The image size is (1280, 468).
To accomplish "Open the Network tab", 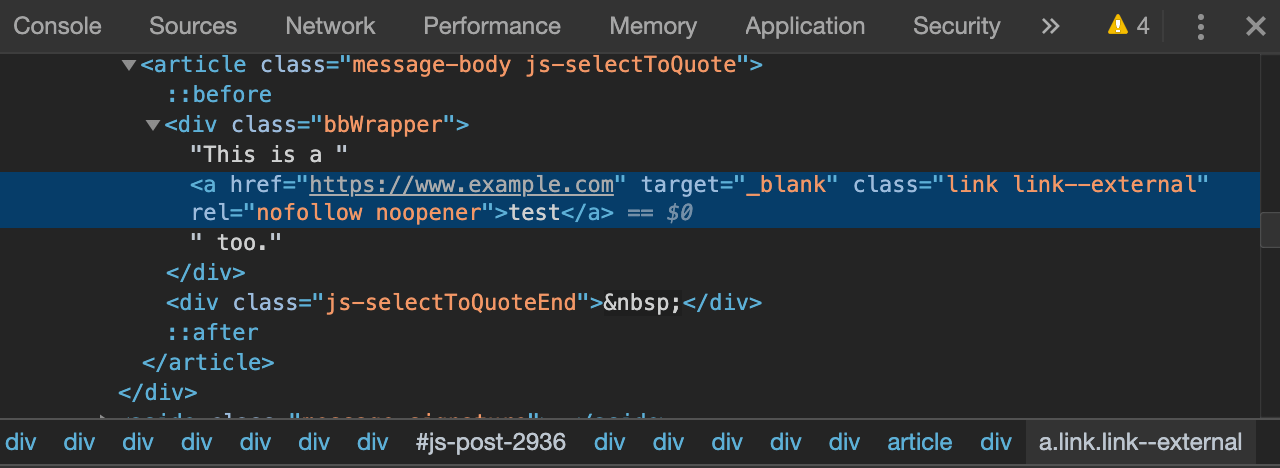I will pos(330,26).
